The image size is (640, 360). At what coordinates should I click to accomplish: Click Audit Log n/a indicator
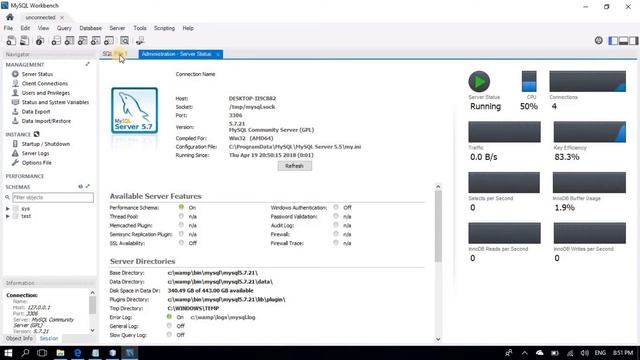click(x=336, y=225)
